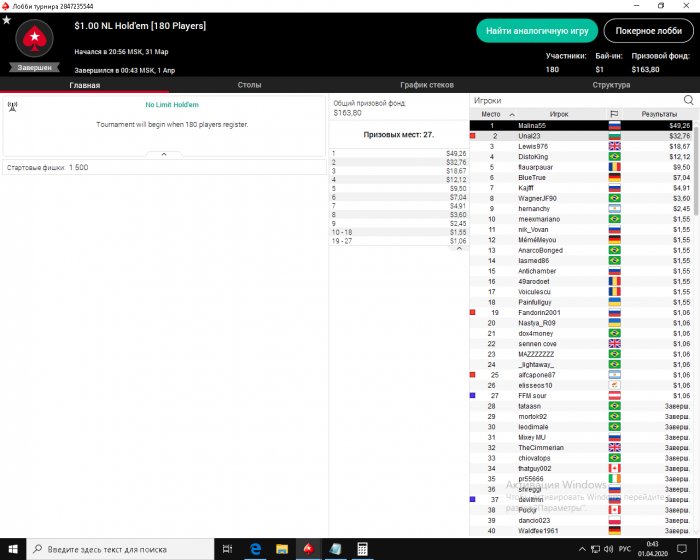The width and height of the screenshot is (700, 560).
Task: Click the Покерное лобби button
Action: pyautogui.click(x=649, y=31)
